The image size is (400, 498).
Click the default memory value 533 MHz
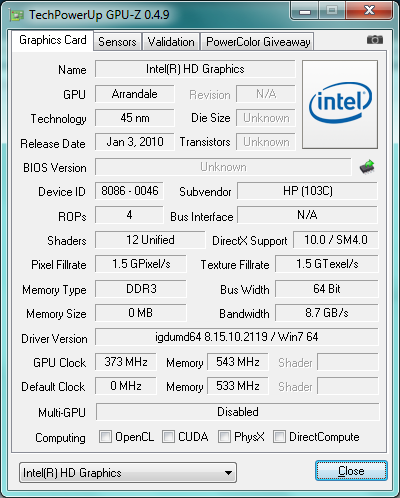(237, 386)
